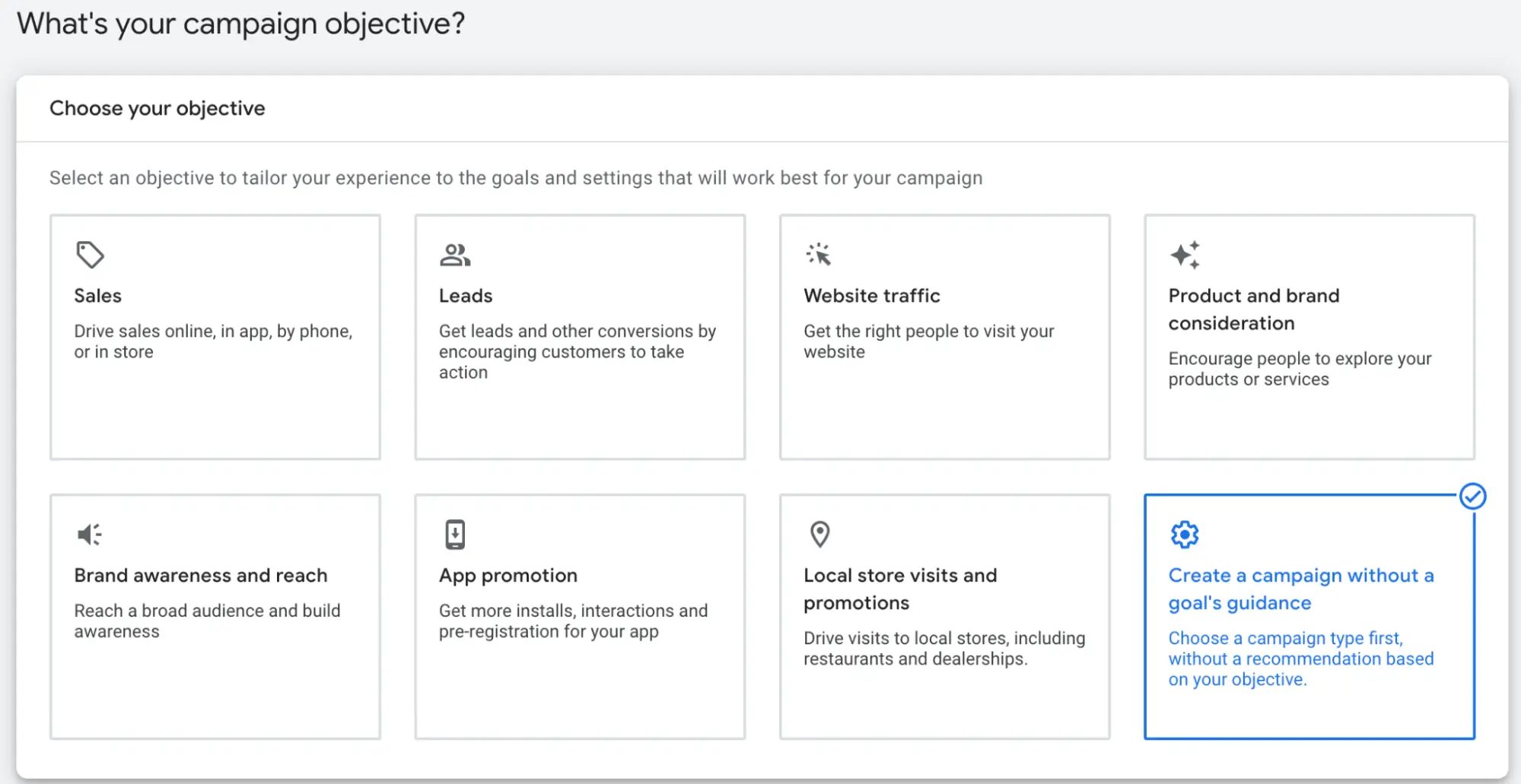Click the 'What's your campaign objective?' page title
1521x784 pixels.
click(x=241, y=24)
